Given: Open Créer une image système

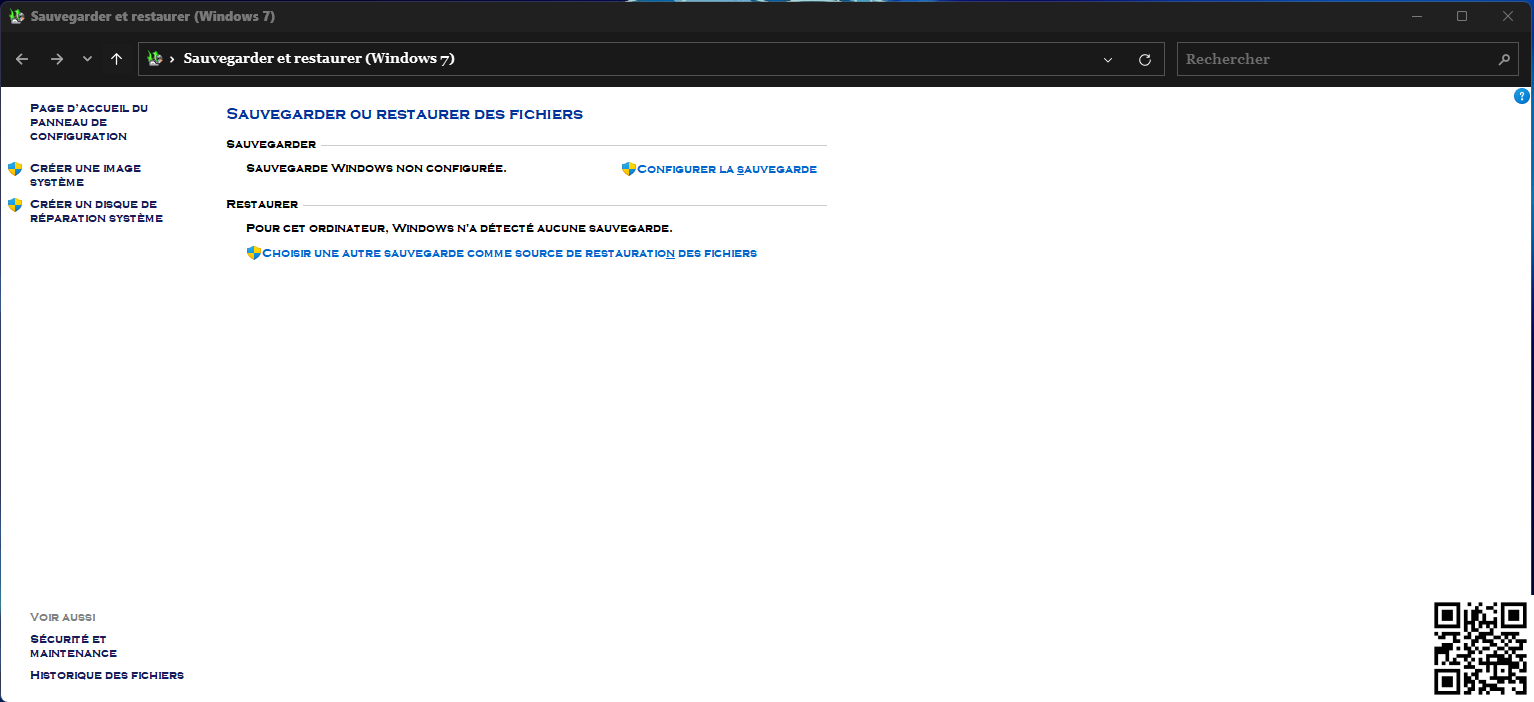Looking at the screenshot, I should pos(85,175).
